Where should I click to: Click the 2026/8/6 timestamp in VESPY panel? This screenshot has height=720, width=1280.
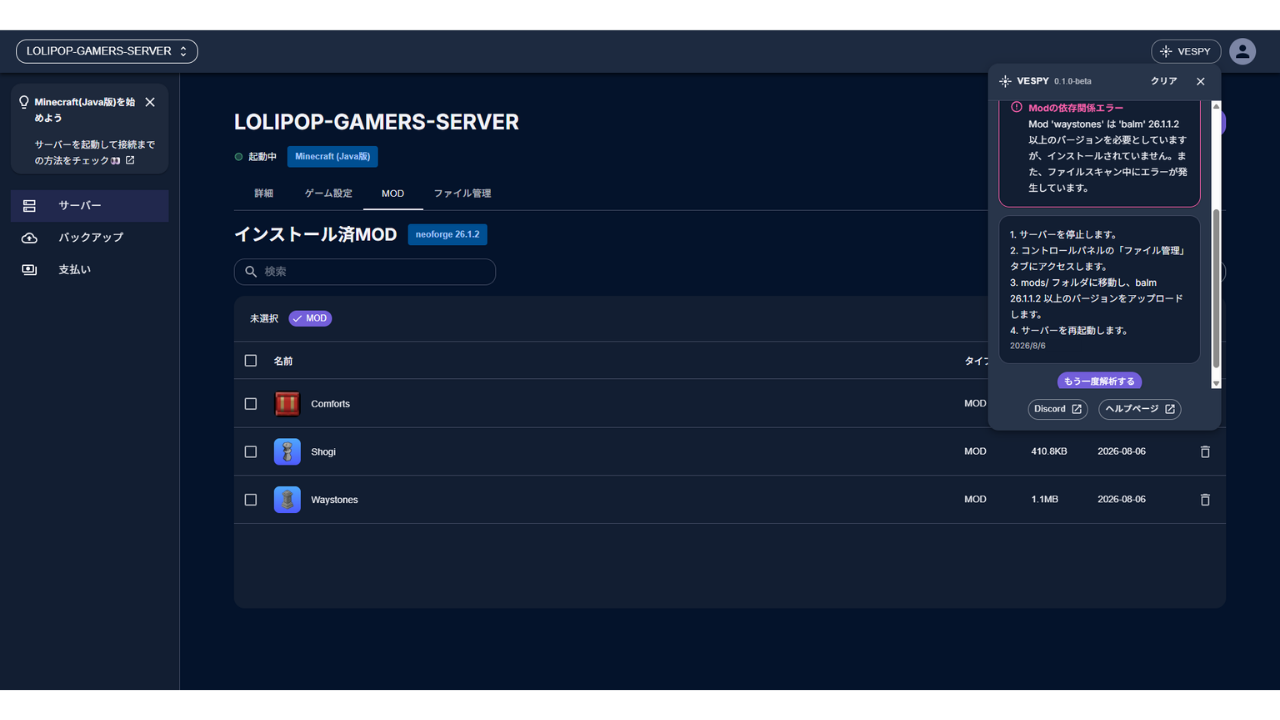coord(1027,346)
